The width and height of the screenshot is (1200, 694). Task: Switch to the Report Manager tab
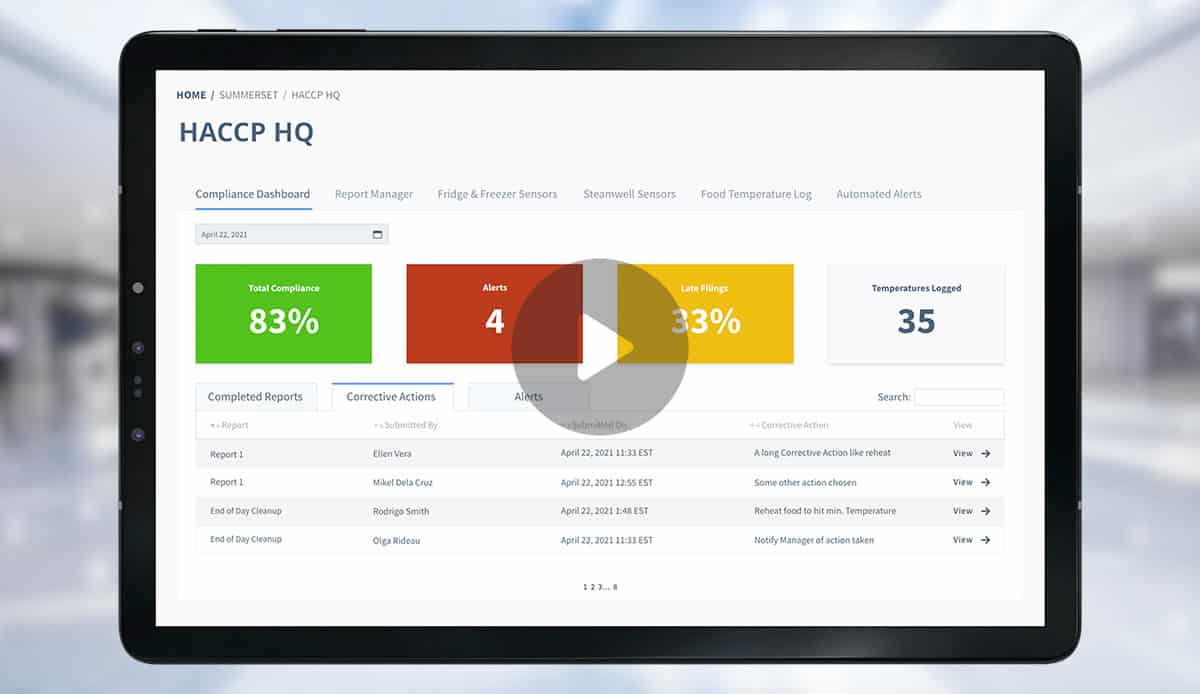pyautogui.click(x=374, y=193)
